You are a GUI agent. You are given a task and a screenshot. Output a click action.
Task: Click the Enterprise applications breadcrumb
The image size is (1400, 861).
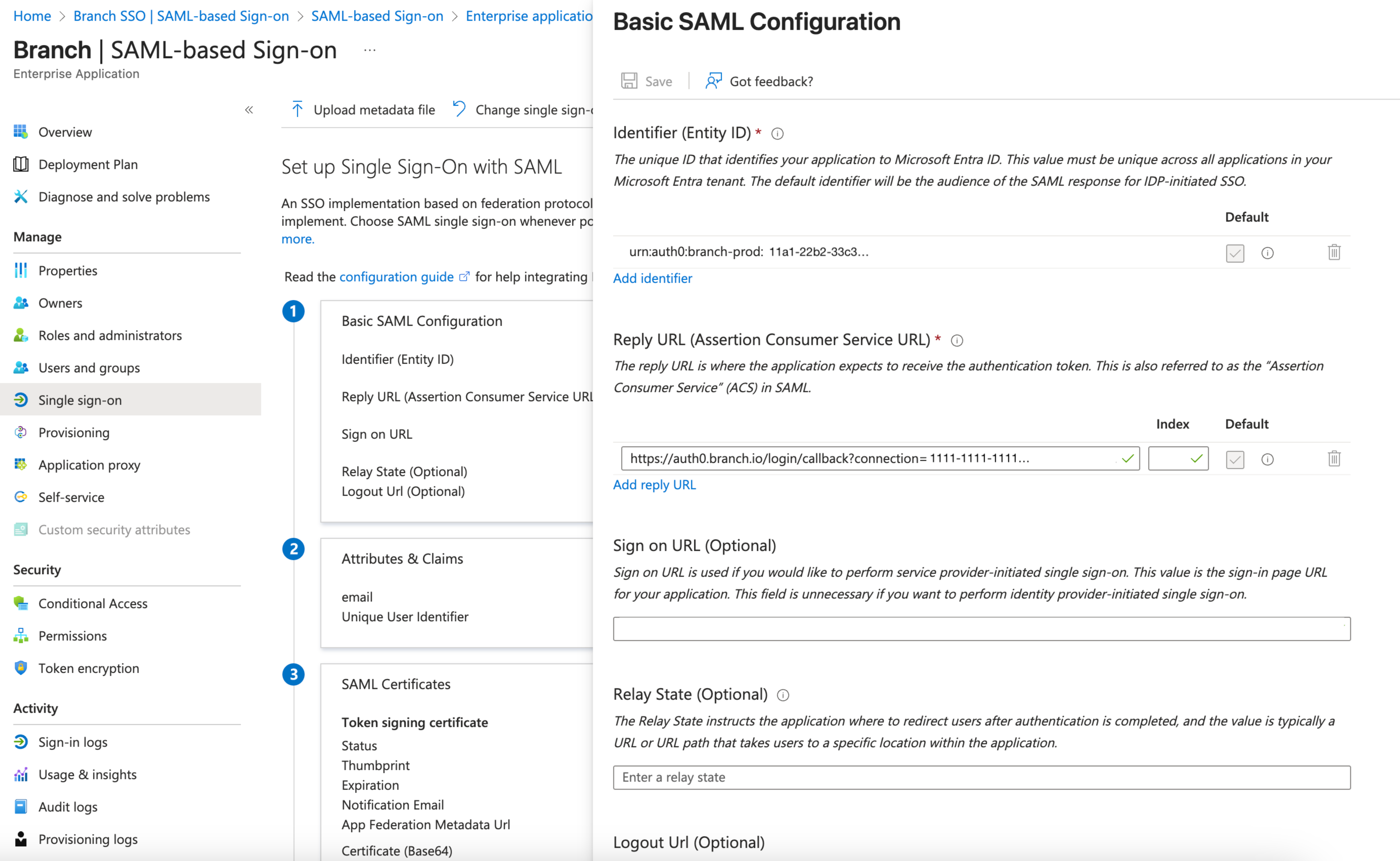[529, 16]
